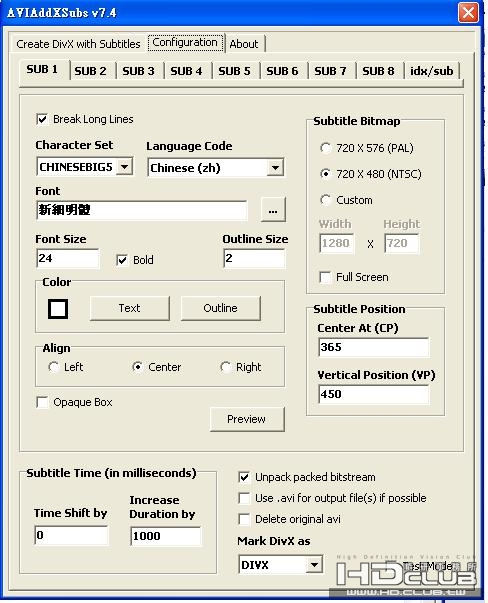Select the SUB 5 tab
This screenshot has height=603, width=488.
(234, 71)
